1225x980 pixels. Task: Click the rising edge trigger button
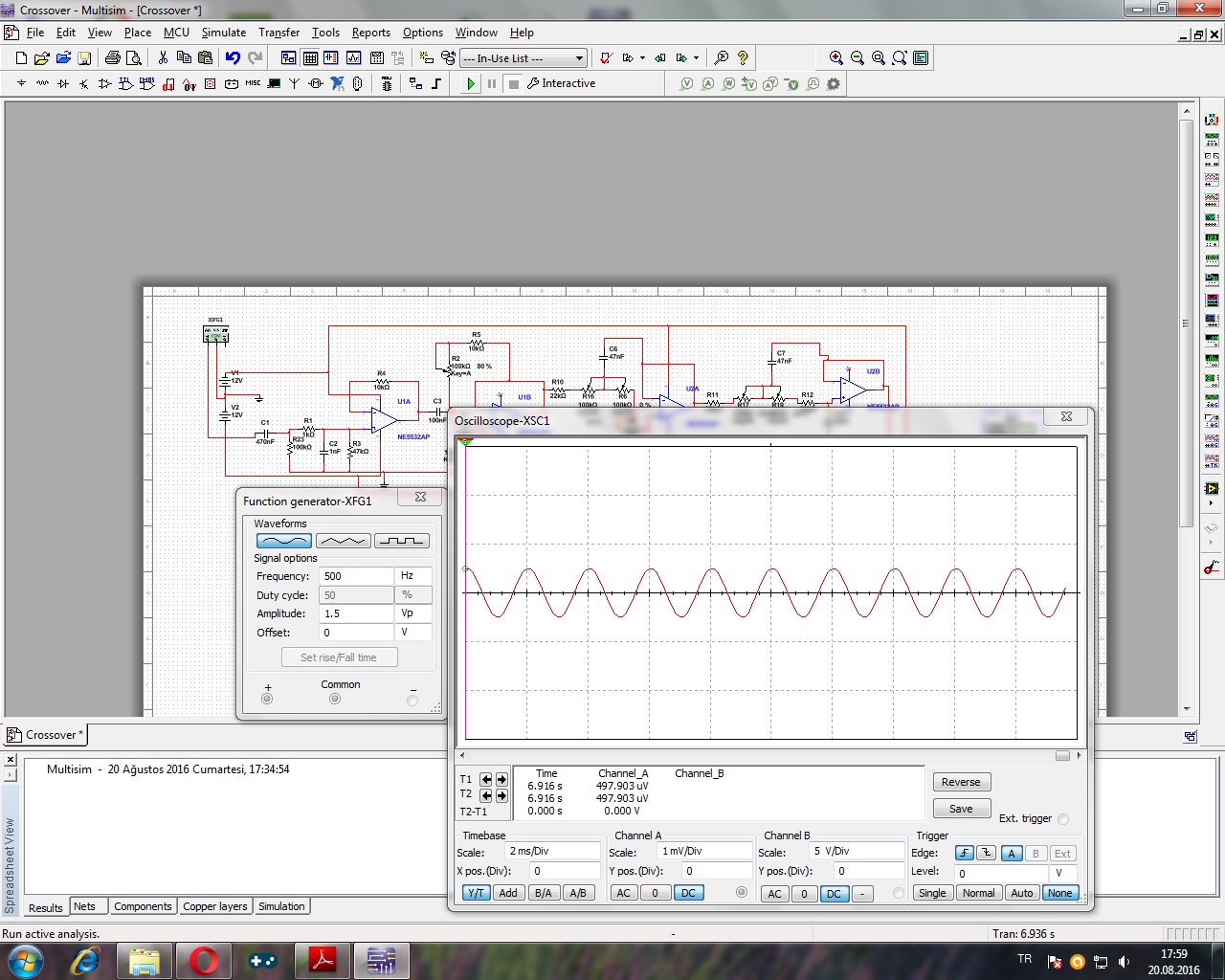(964, 854)
